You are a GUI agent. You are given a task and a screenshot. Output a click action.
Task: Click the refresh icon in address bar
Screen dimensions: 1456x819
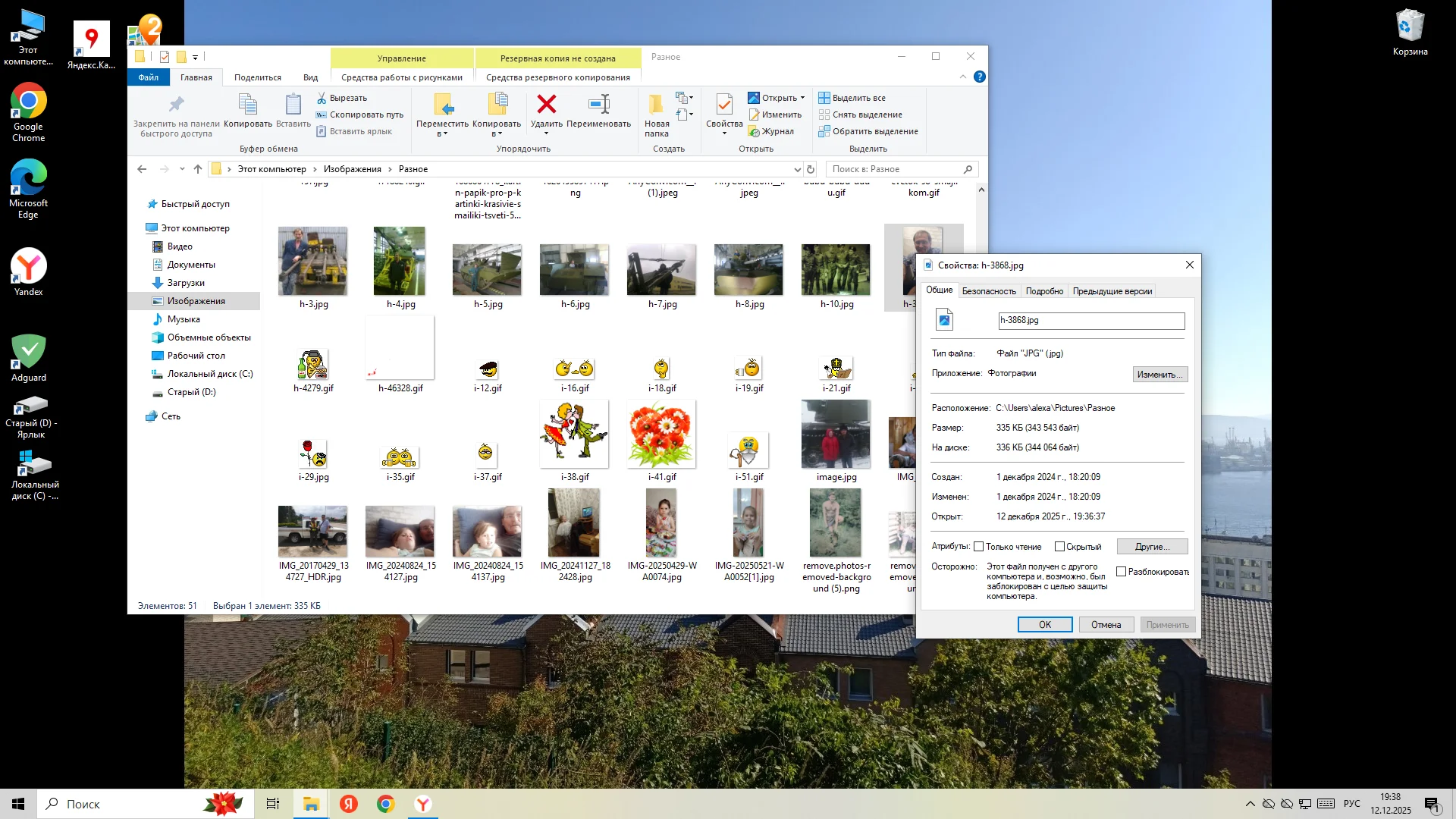coord(811,169)
